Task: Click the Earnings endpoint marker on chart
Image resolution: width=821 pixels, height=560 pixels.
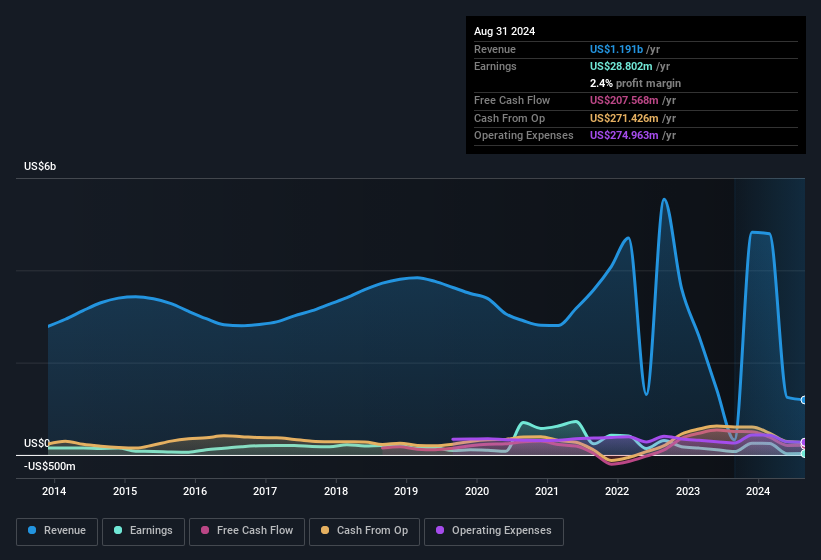Action: pyautogui.click(x=804, y=454)
